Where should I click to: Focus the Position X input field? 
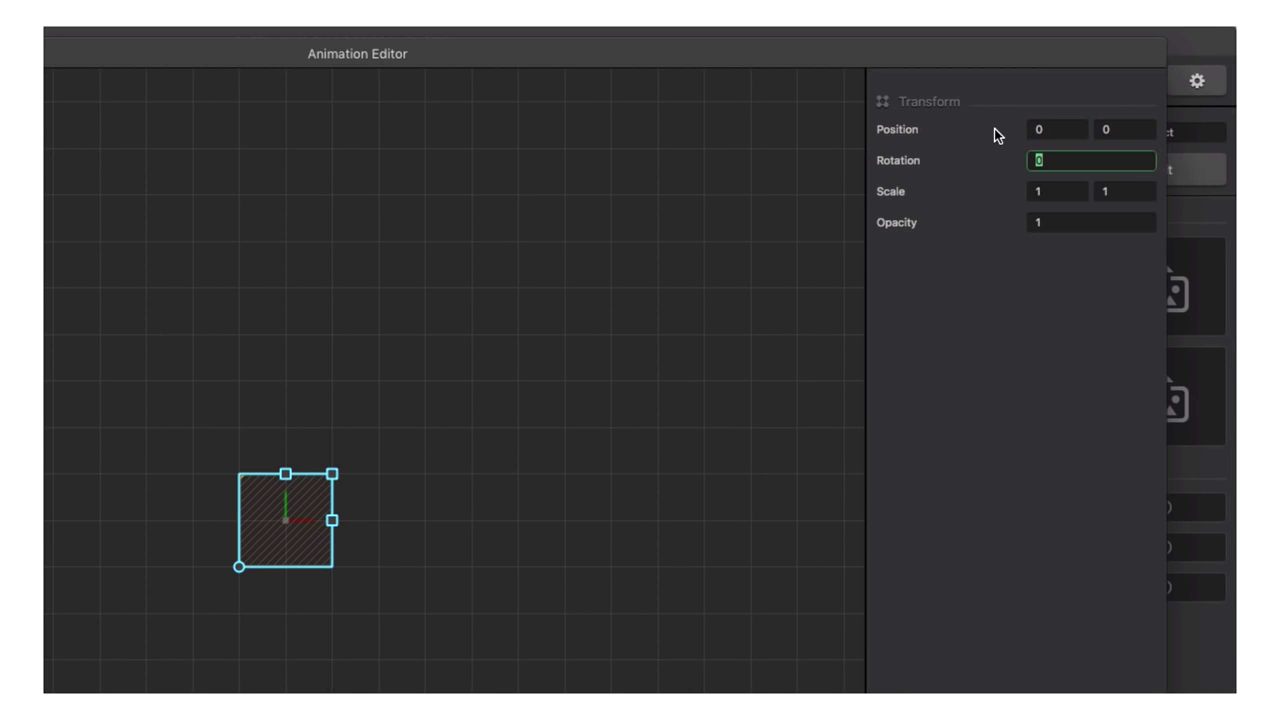click(1057, 130)
